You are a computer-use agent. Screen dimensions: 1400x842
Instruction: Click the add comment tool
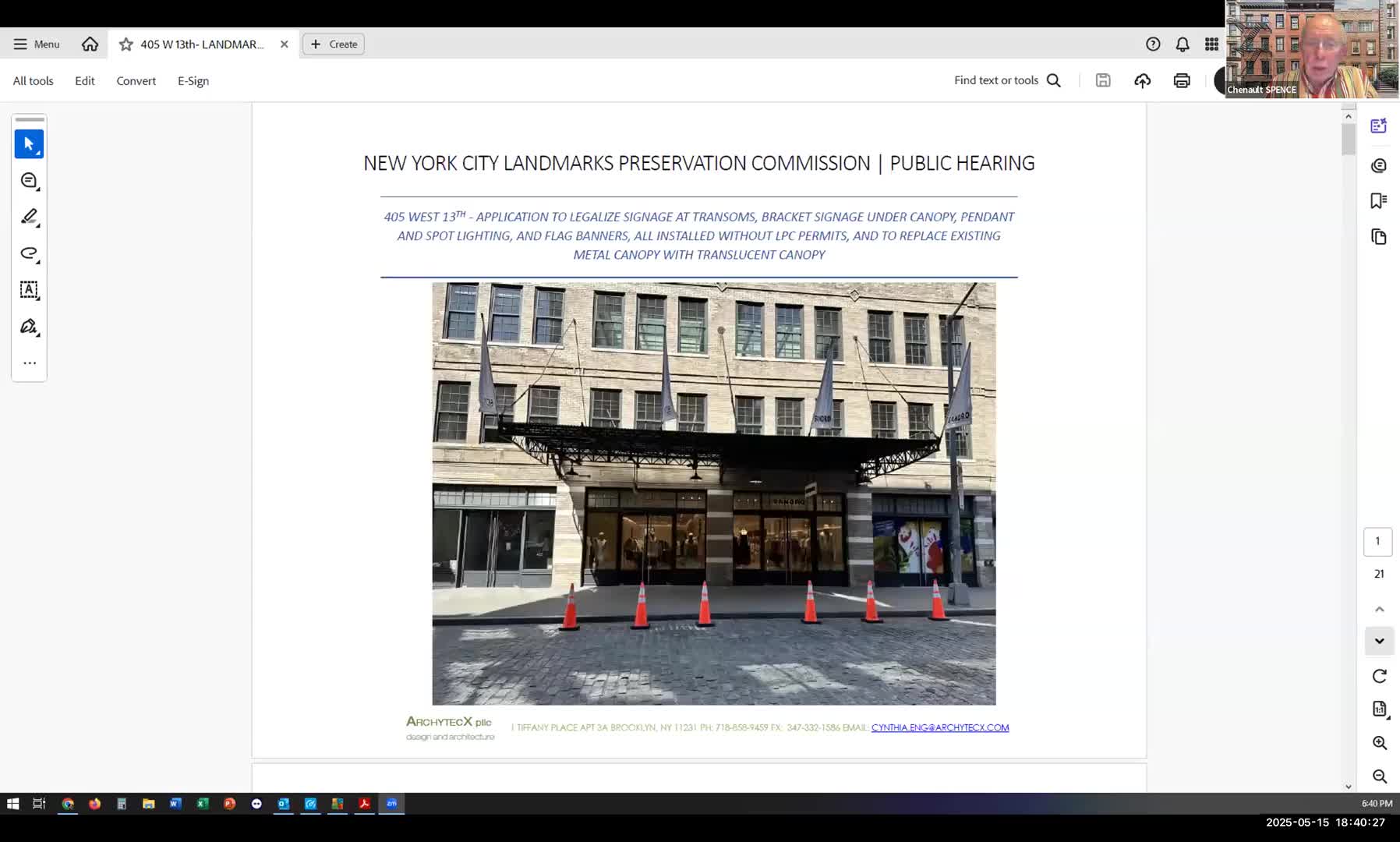(x=29, y=181)
